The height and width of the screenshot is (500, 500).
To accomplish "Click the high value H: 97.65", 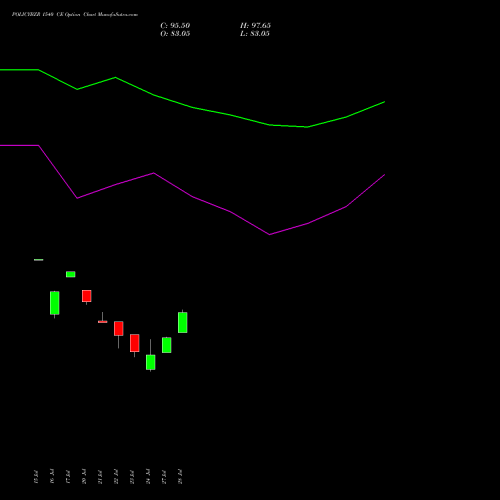I will [x=255, y=26].
